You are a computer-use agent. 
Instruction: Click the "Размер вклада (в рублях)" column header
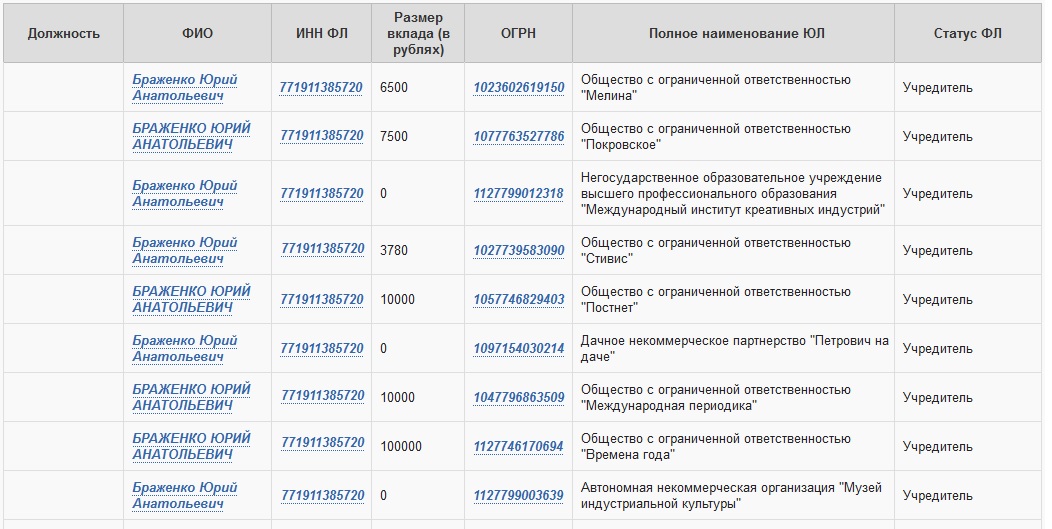(418, 33)
